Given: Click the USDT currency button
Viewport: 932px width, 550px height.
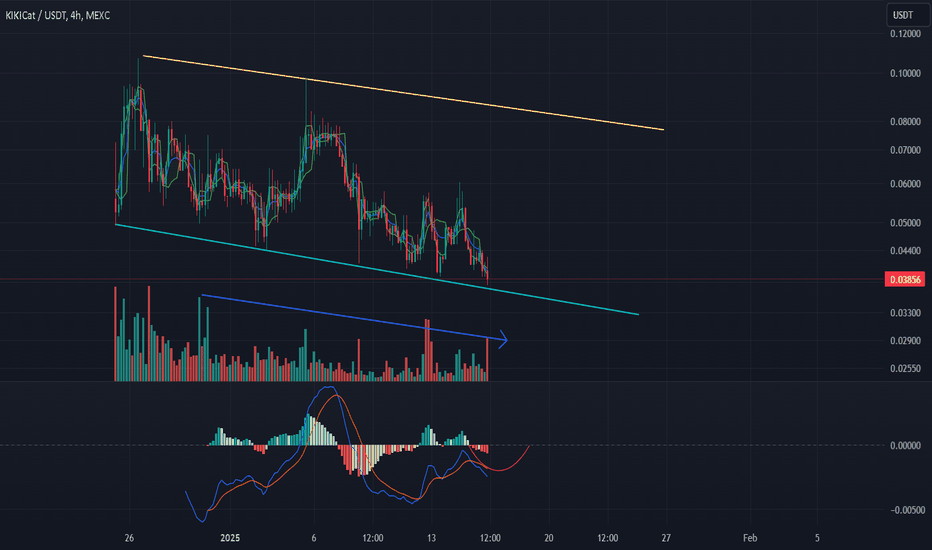Looking at the screenshot, I should click(x=908, y=15).
